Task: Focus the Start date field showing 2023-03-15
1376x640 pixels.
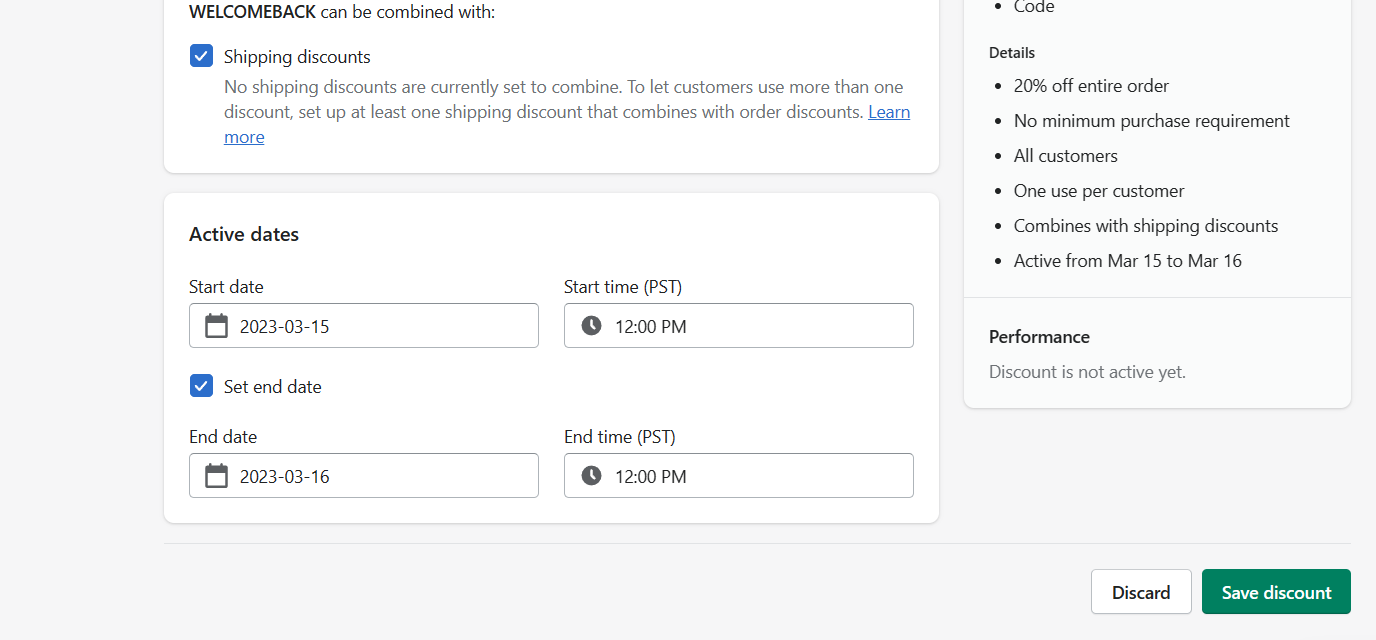Action: [364, 326]
